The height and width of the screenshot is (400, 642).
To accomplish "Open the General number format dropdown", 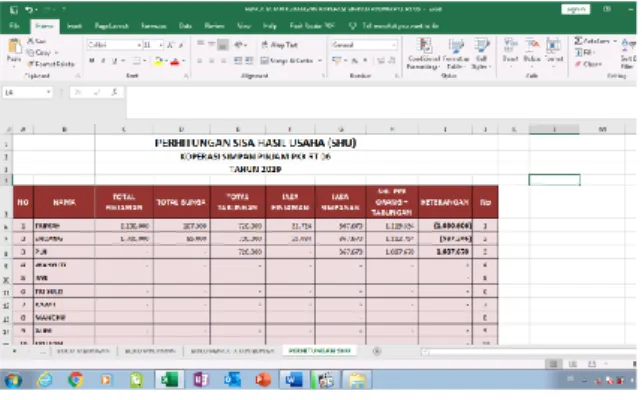I will click(394, 45).
